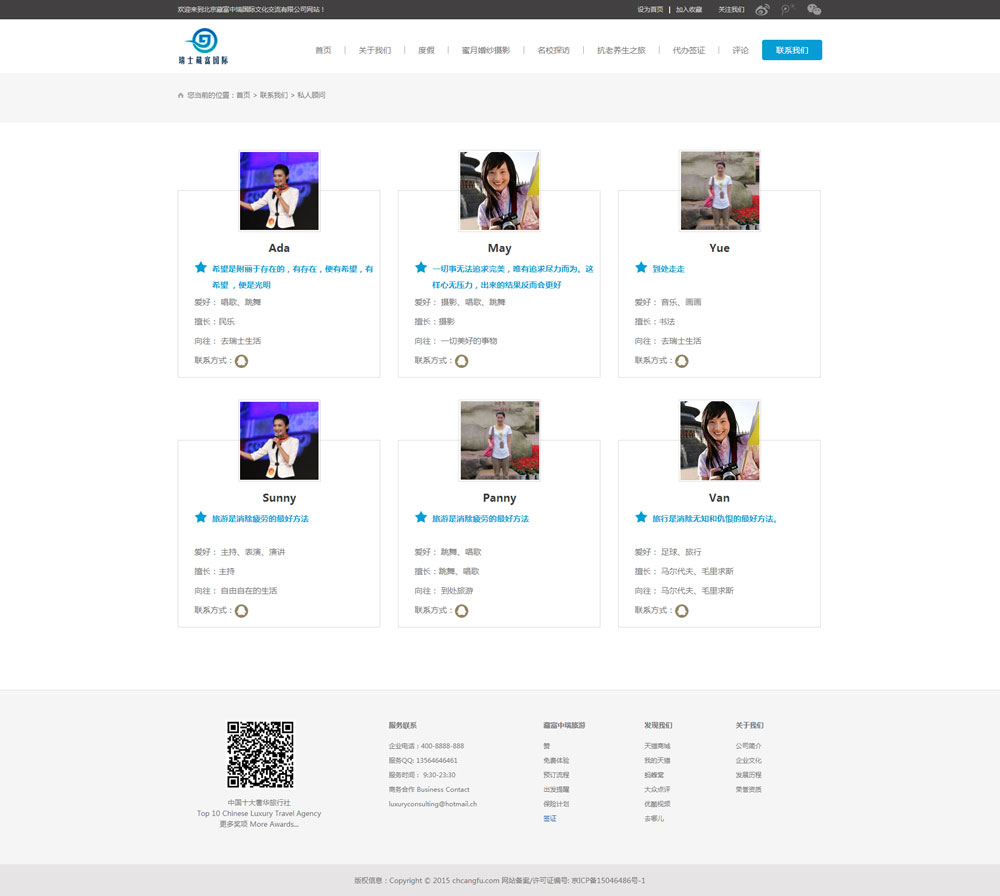The height and width of the screenshot is (896, 1000).
Task: Open Panny's QQ contact icon
Action: tap(461, 611)
